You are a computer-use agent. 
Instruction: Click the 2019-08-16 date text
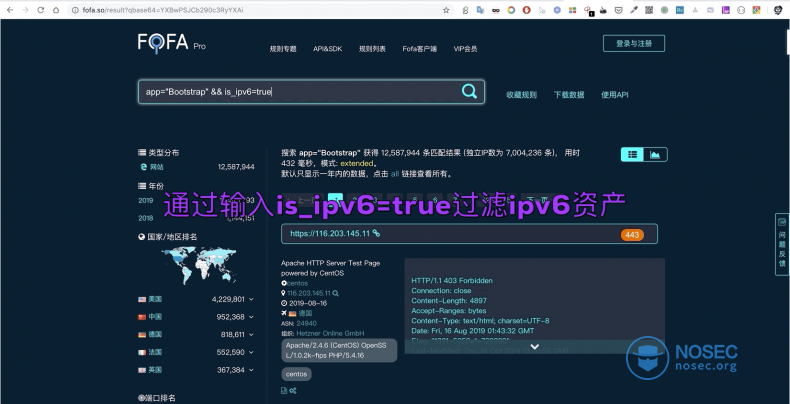point(307,303)
